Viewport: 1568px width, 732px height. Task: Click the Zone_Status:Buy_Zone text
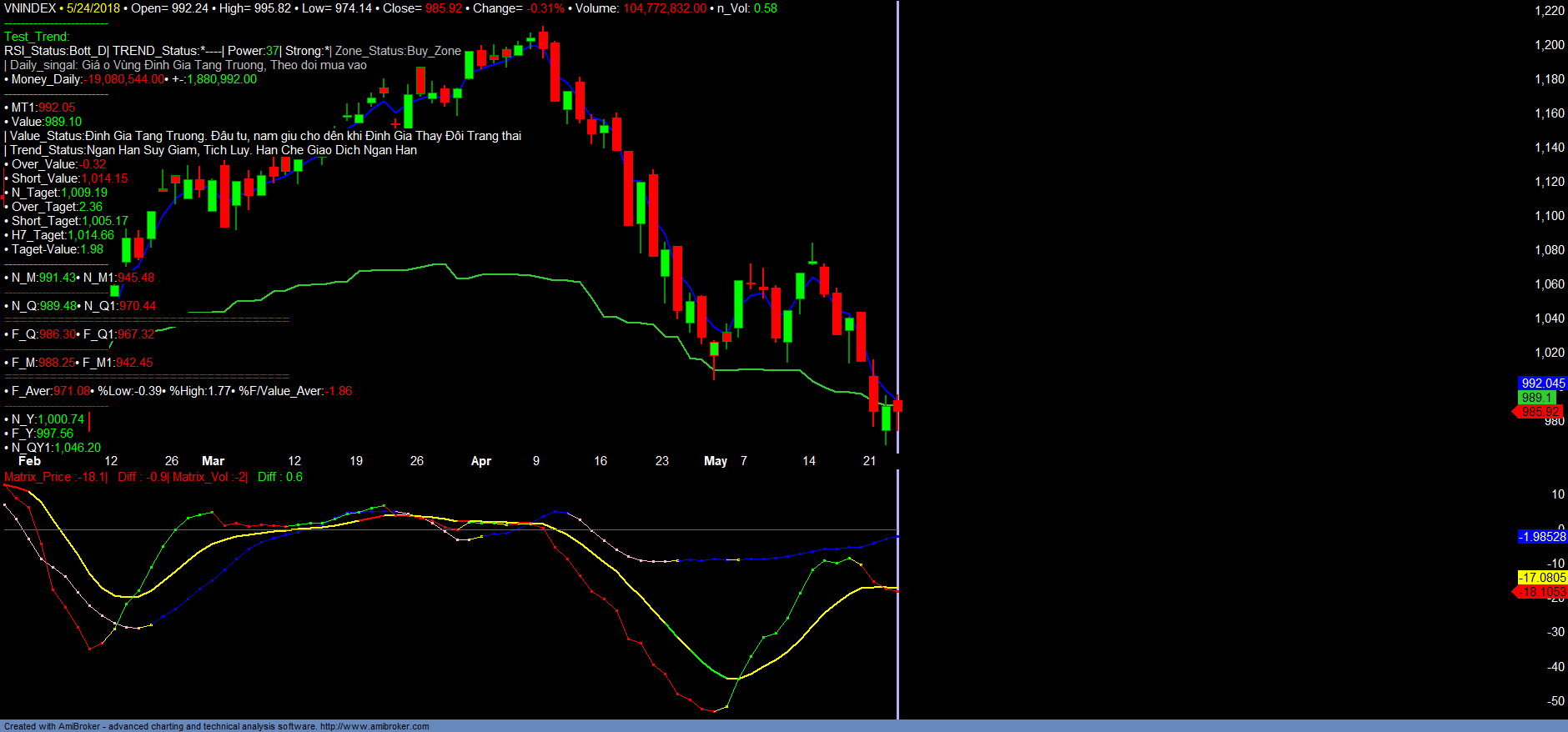[398, 51]
